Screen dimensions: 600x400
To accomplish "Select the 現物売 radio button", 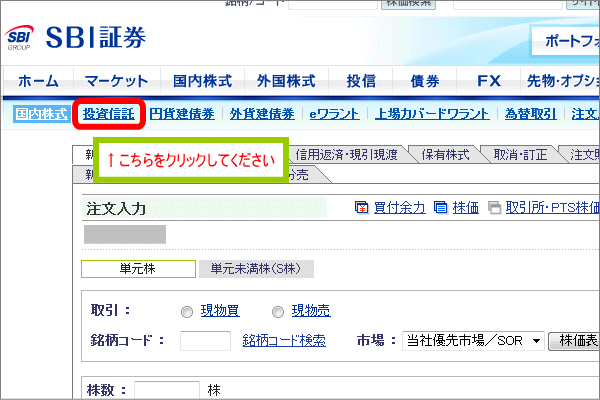I will pyautogui.click(x=278, y=312).
